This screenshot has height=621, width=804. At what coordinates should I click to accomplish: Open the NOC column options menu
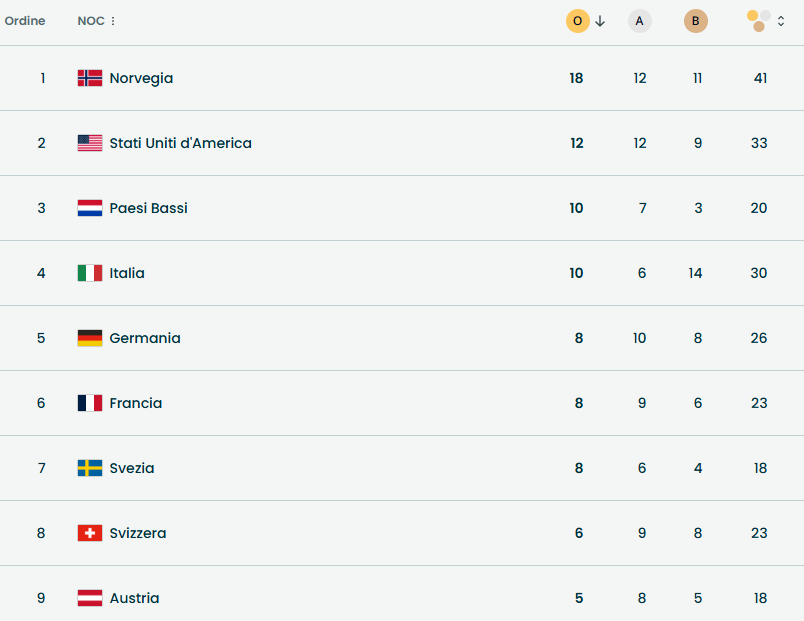coord(113,21)
